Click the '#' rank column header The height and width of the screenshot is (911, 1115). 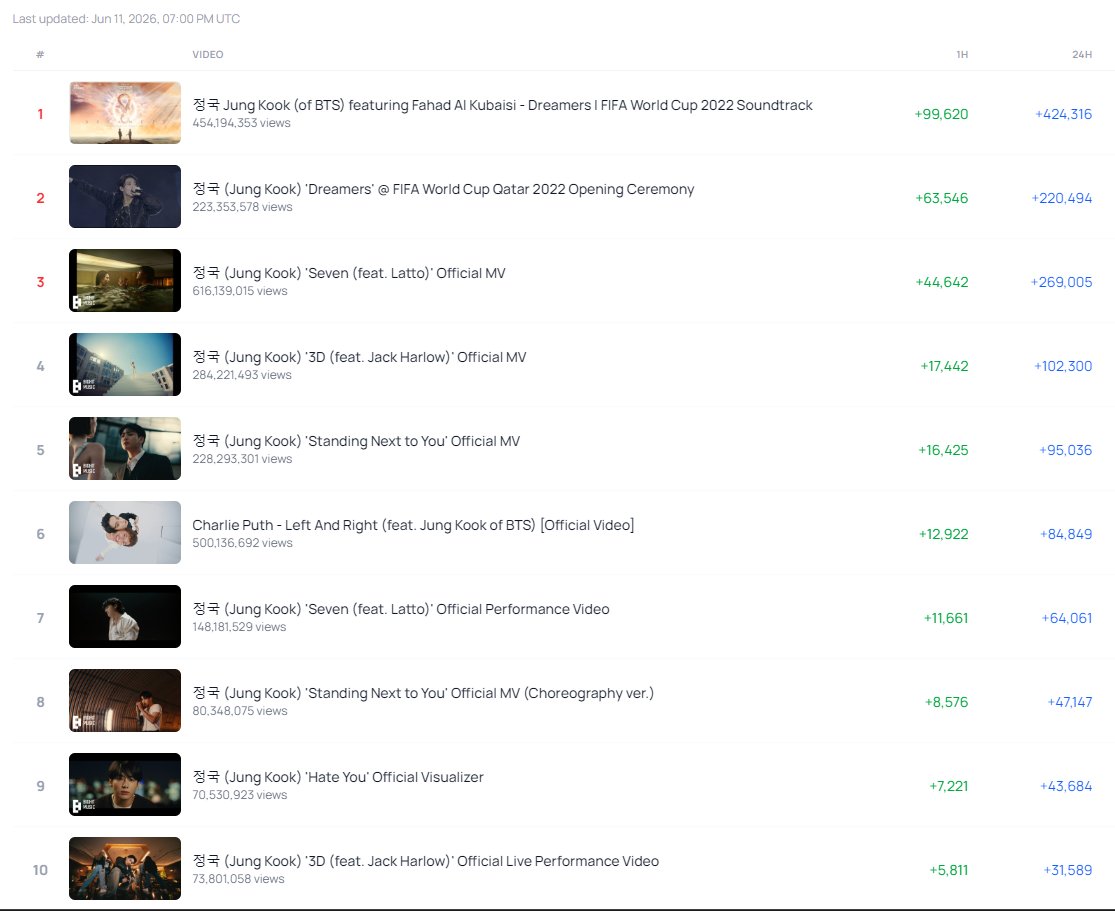[40, 54]
